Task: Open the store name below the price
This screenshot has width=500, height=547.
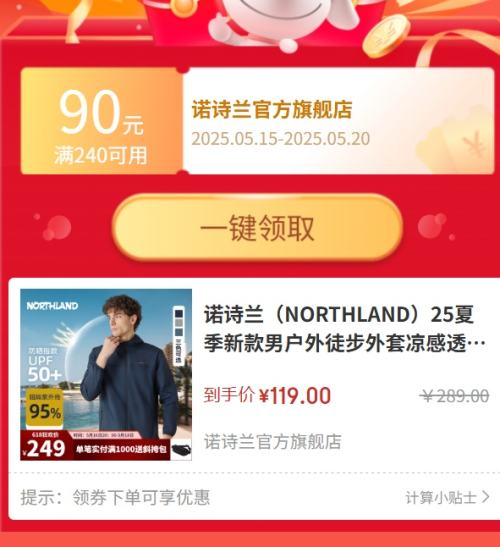Action: [x=273, y=442]
